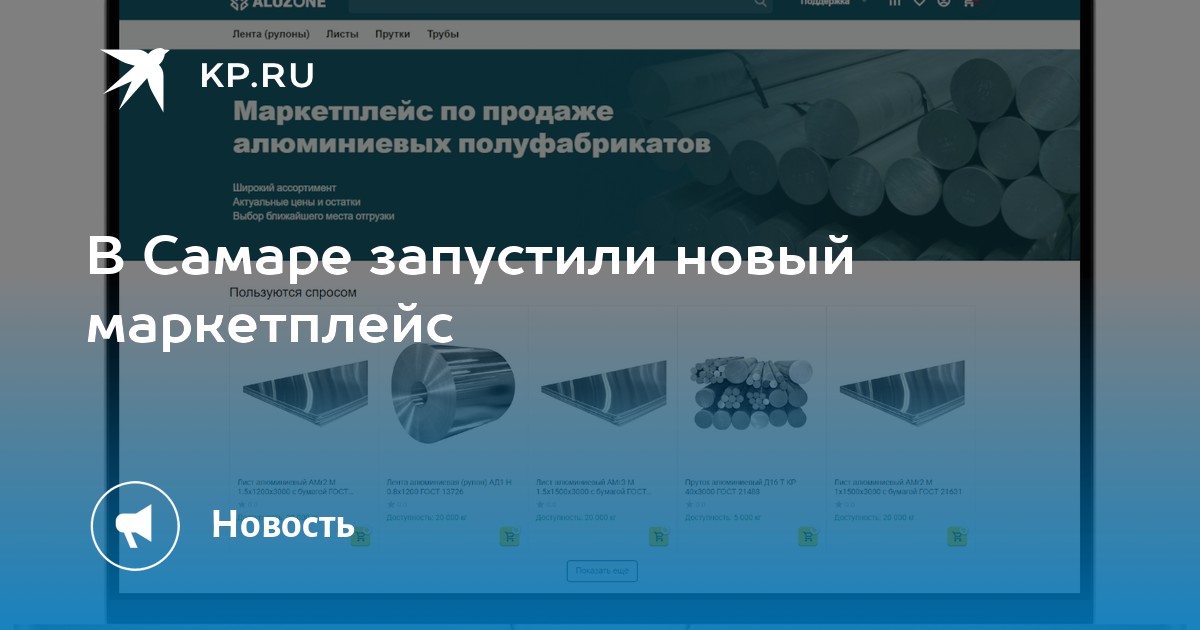1200x630 pixels.
Task: Click Широкий ассортимент text
Action: [x=284, y=187]
